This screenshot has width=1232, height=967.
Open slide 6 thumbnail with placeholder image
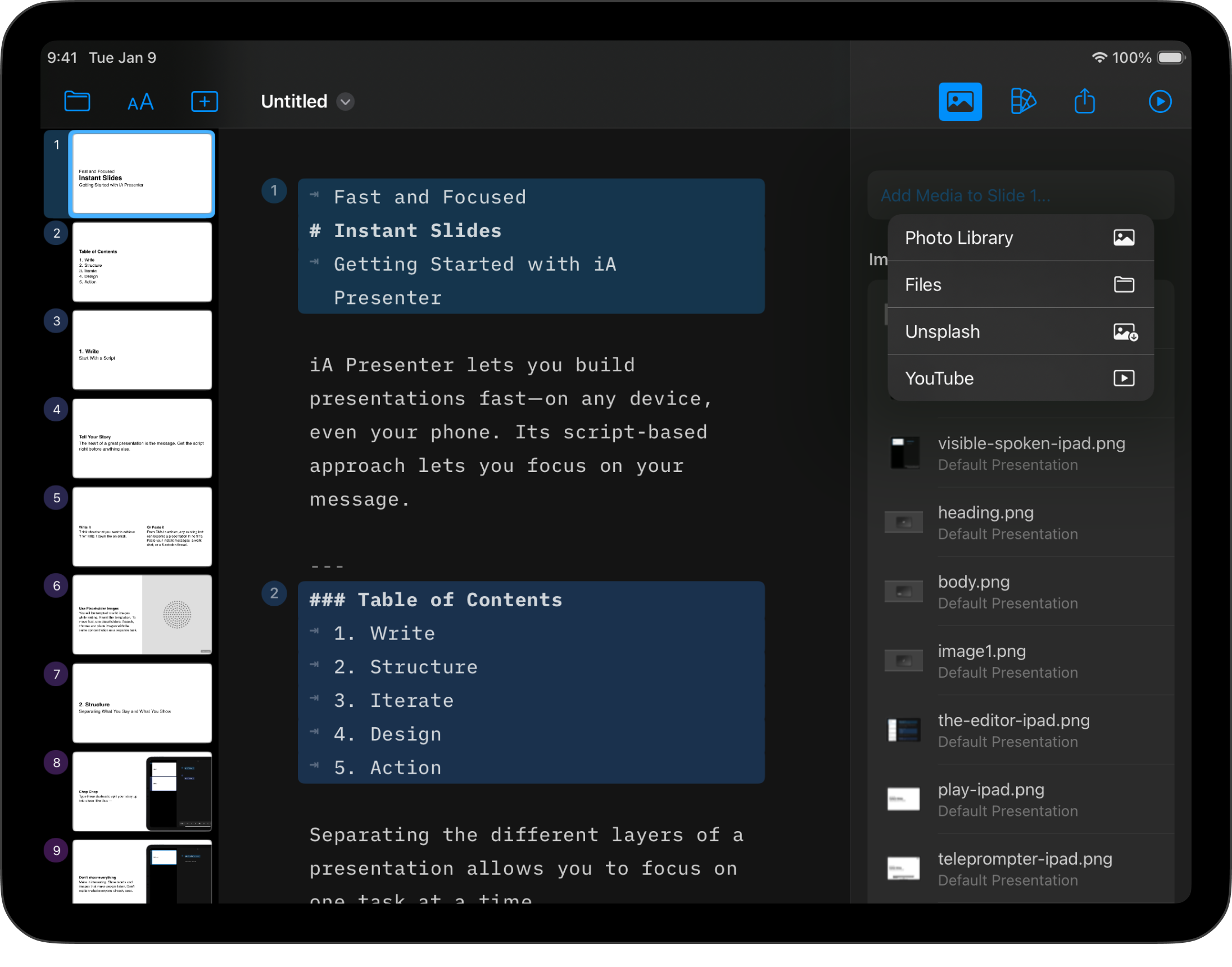pos(142,615)
